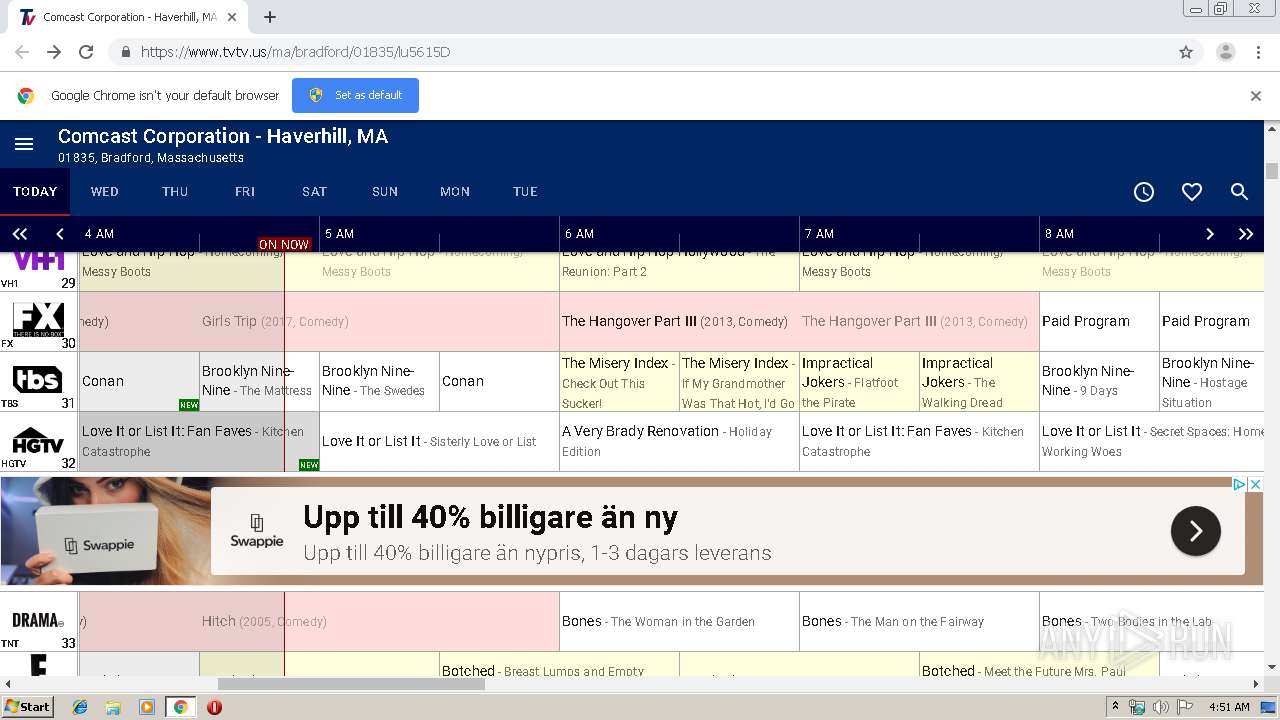Click the horizontal page scrollbar thumb
Viewport: 1280px width, 720px height.
[x=351, y=684]
